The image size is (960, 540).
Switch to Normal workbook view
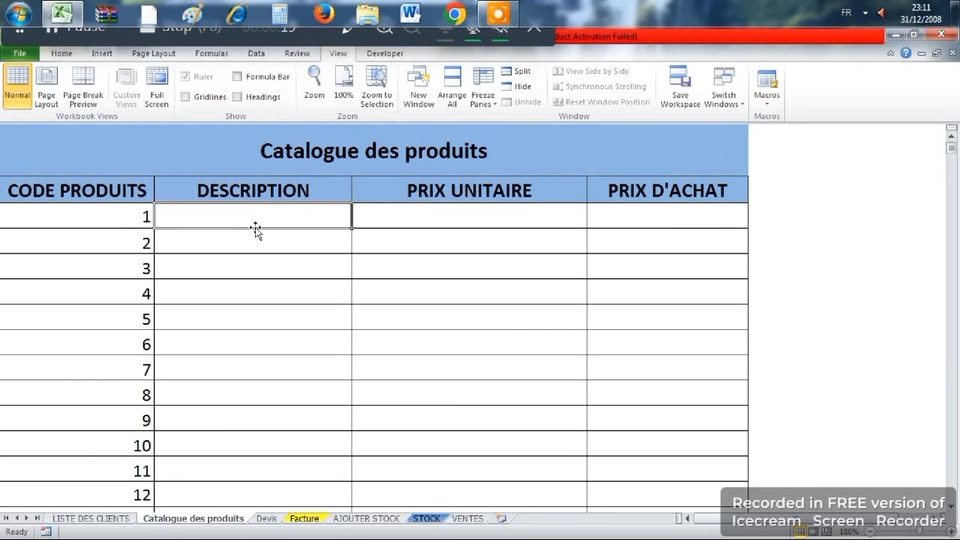coord(17,86)
